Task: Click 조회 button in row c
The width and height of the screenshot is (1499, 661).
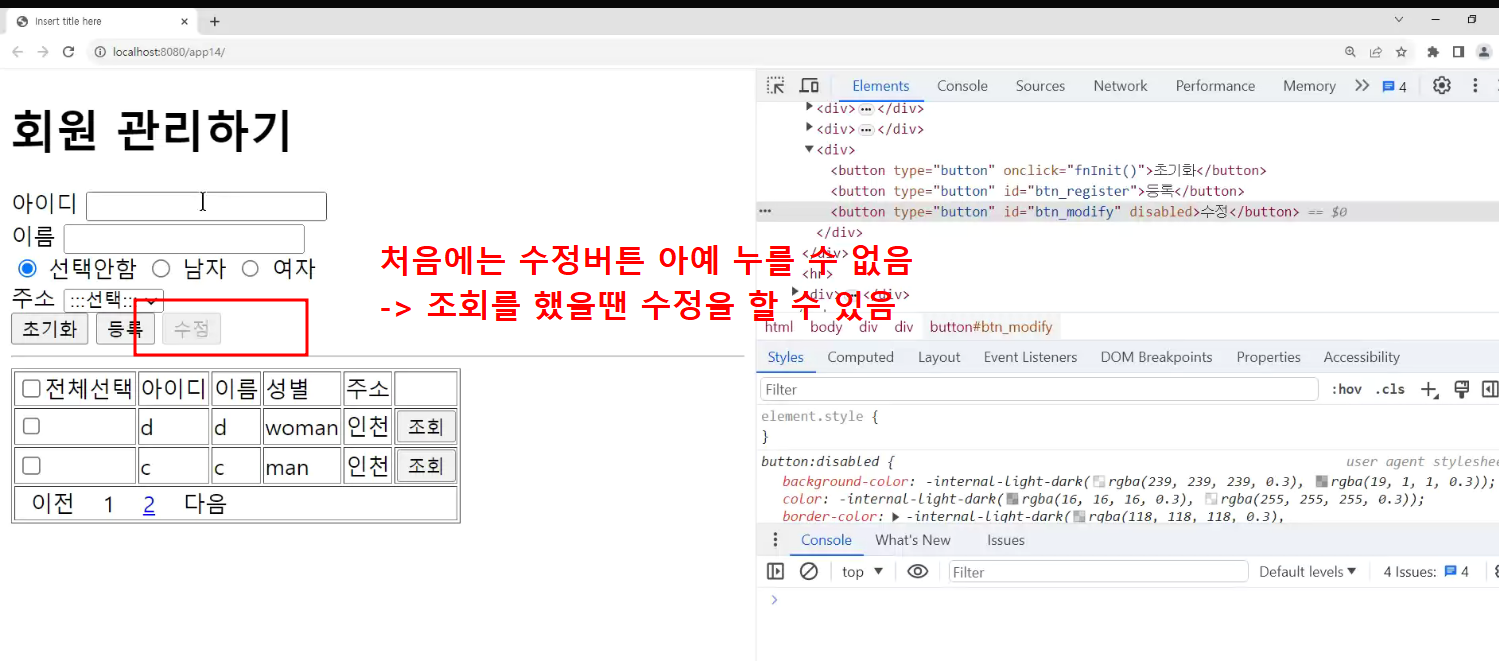Action: point(426,466)
